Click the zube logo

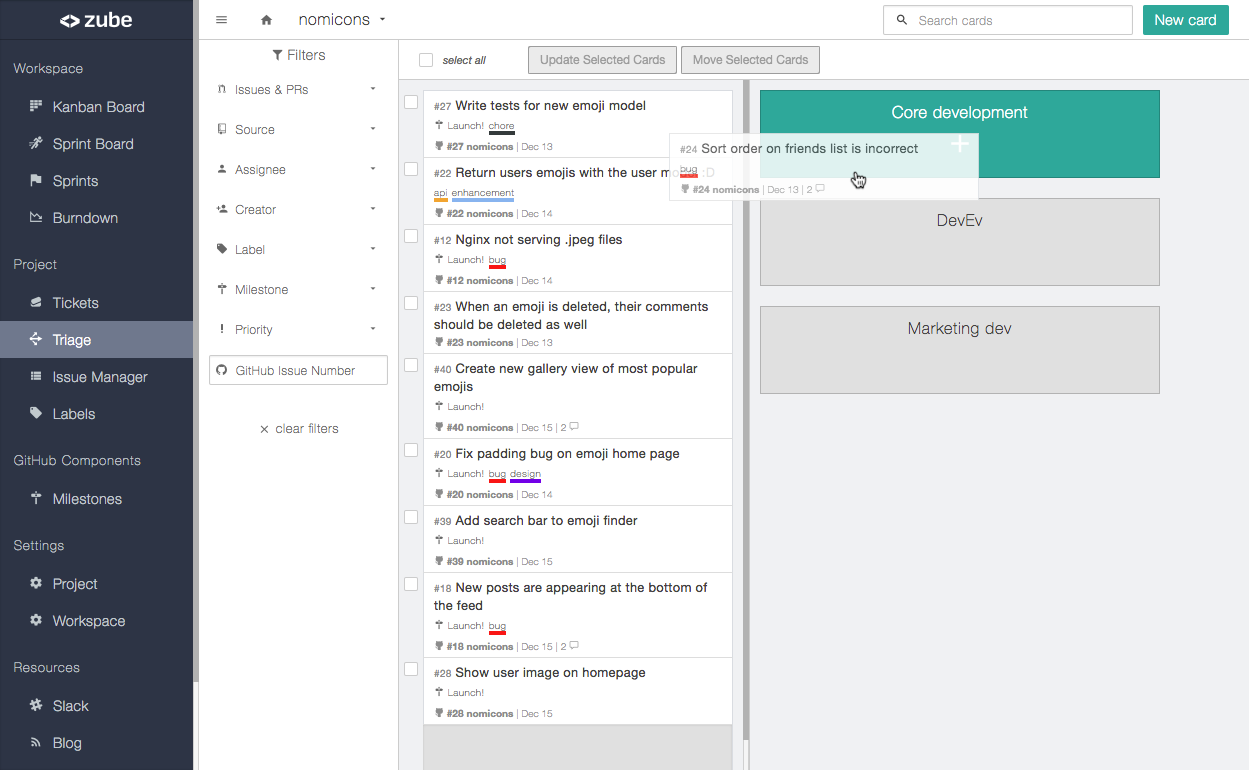96,20
